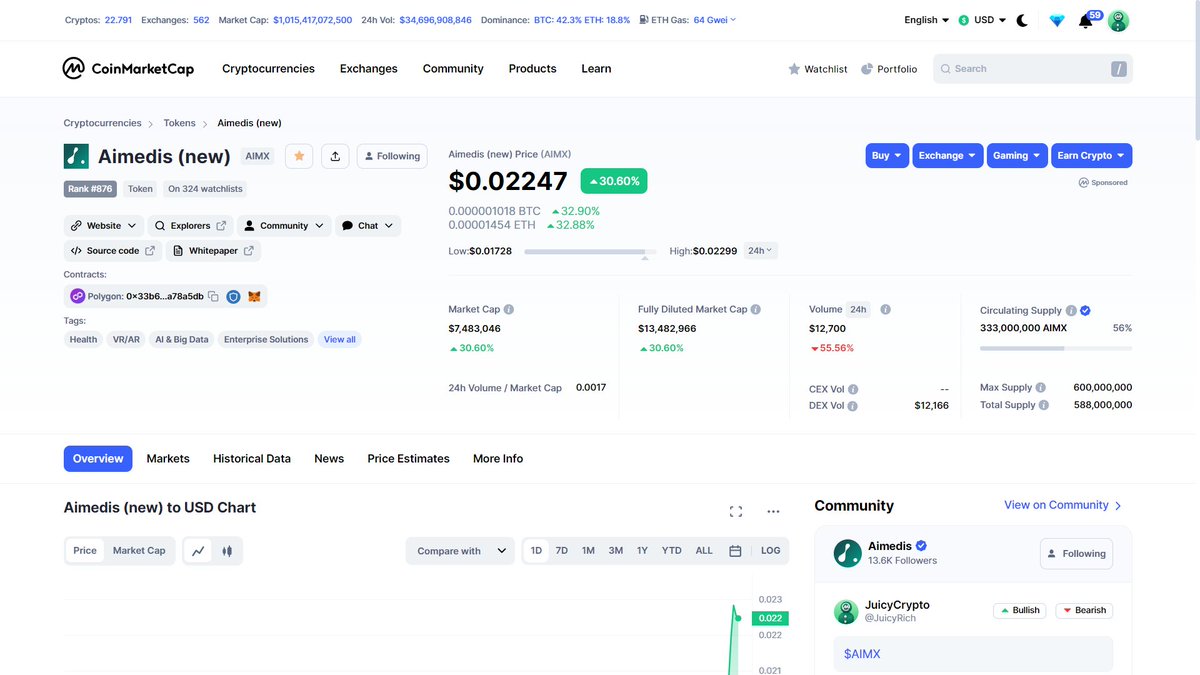Click the circulating supply progress bar
The image size is (1200, 675).
coord(1056,349)
